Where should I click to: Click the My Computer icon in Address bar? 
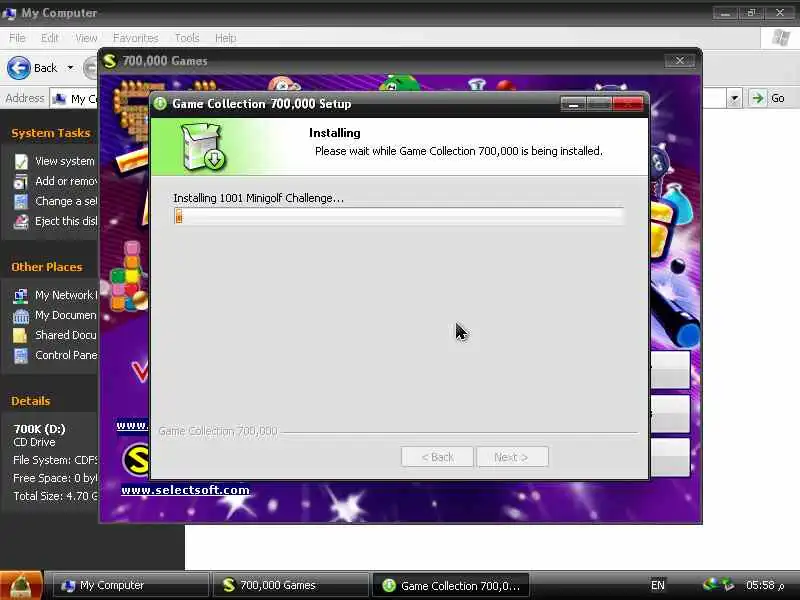[x=60, y=98]
